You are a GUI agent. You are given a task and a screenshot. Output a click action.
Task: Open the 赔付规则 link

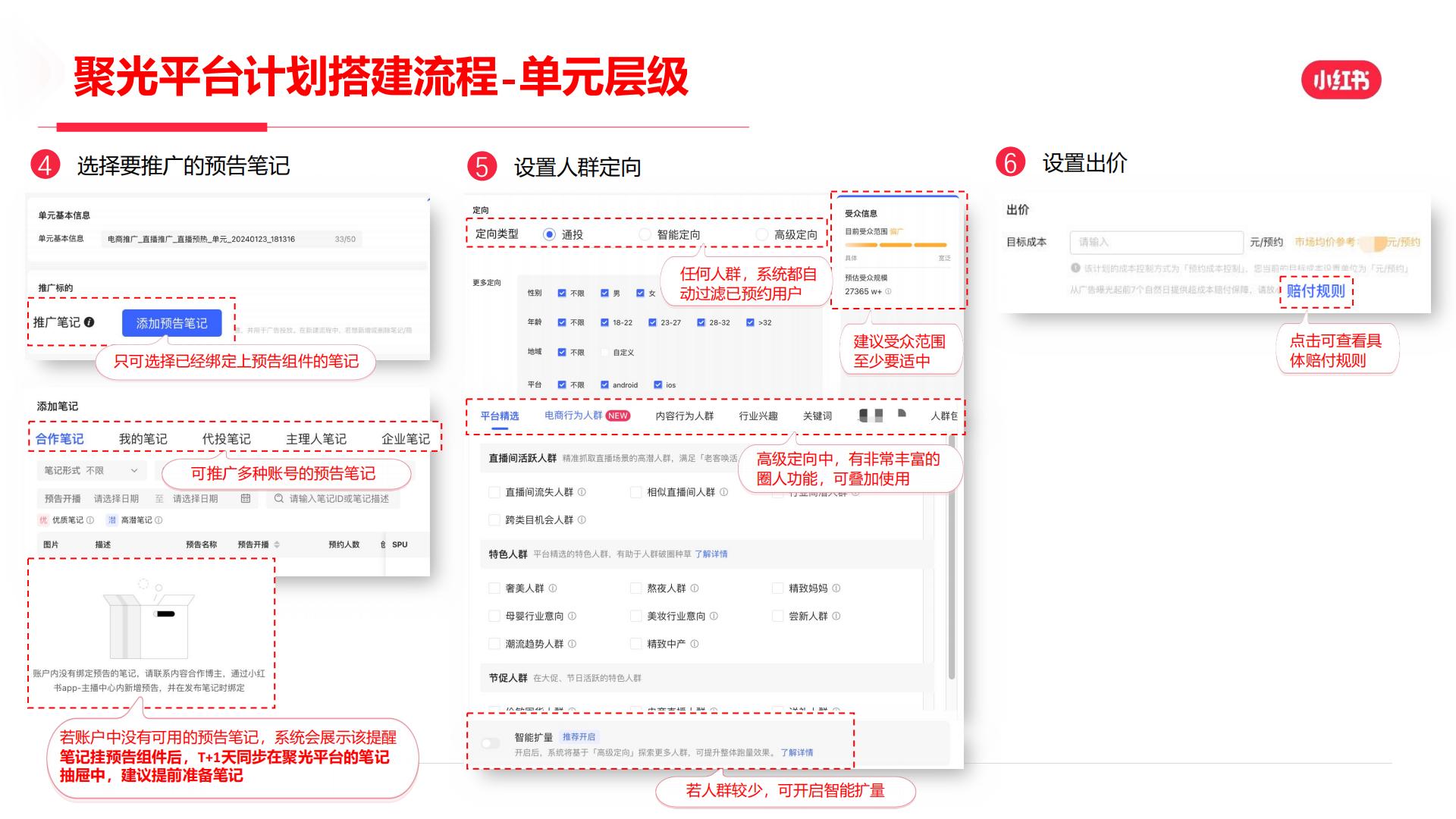(x=1316, y=291)
